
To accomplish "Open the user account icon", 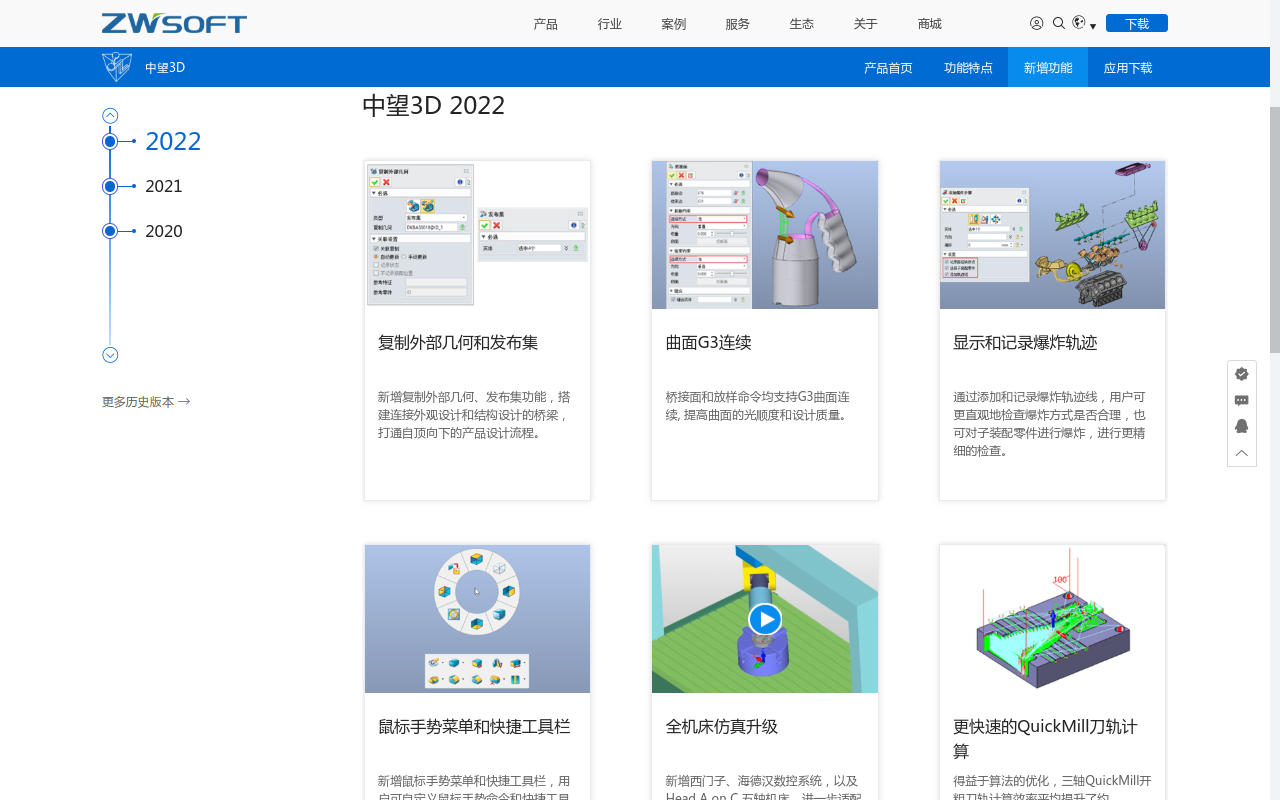I will (1036, 23).
